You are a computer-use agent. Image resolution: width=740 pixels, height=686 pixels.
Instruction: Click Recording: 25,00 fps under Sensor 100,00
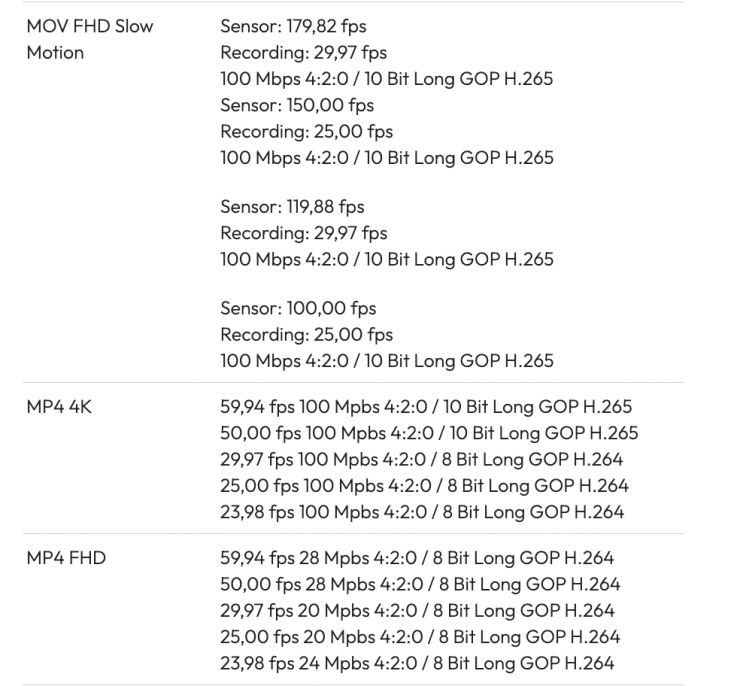pyautogui.click(x=306, y=334)
